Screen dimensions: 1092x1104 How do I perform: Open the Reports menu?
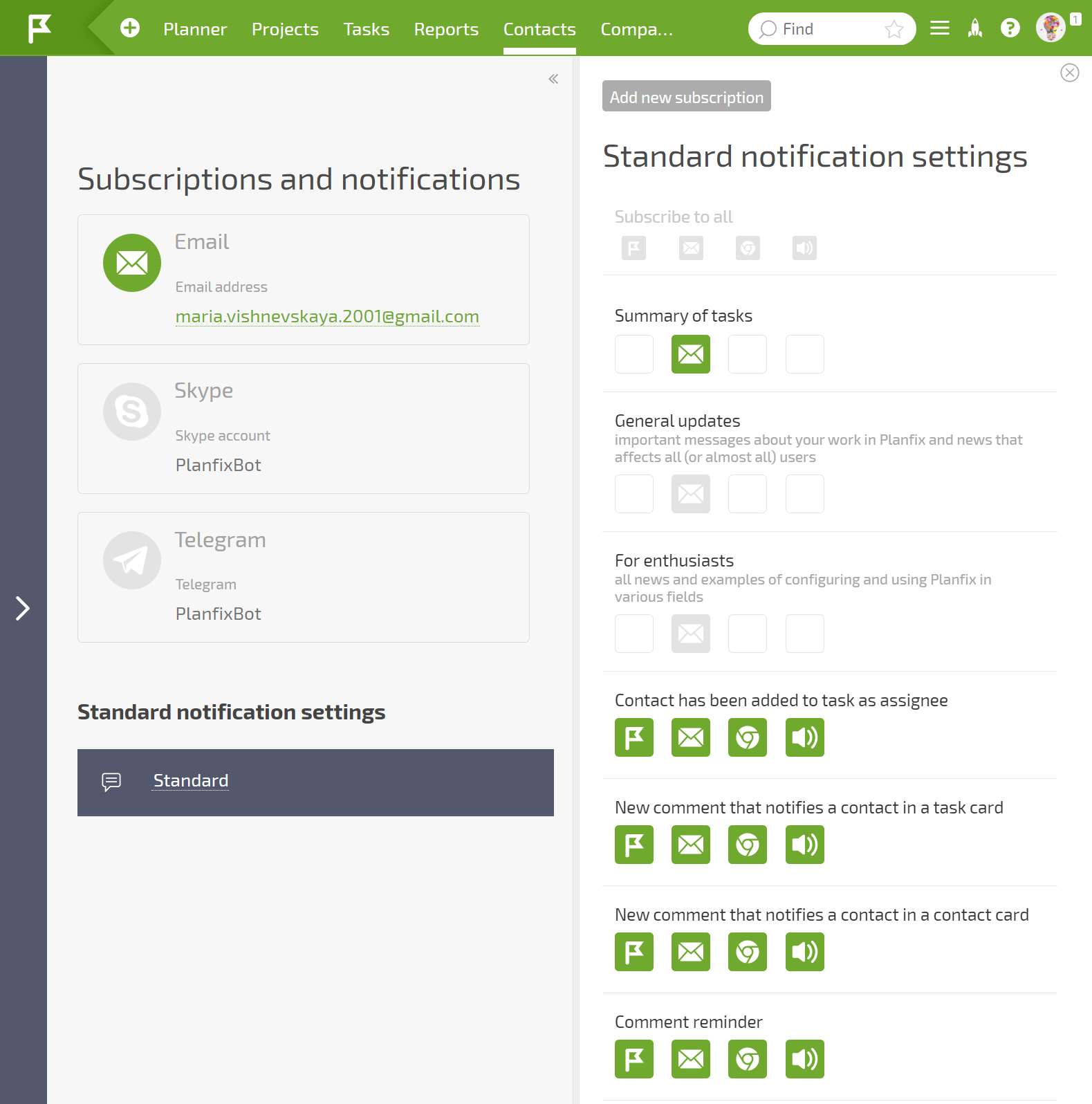[446, 29]
